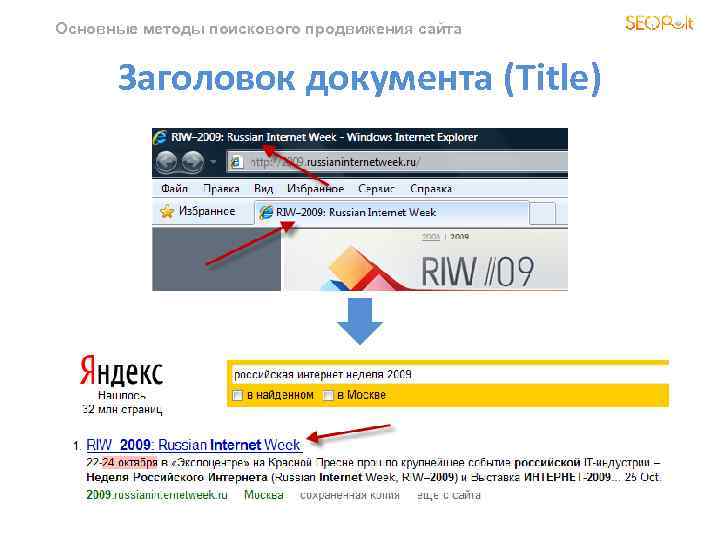The height and width of the screenshot is (540, 720).
Task: Open the Файл menu
Action: pyautogui.click(x=174, y=188)
